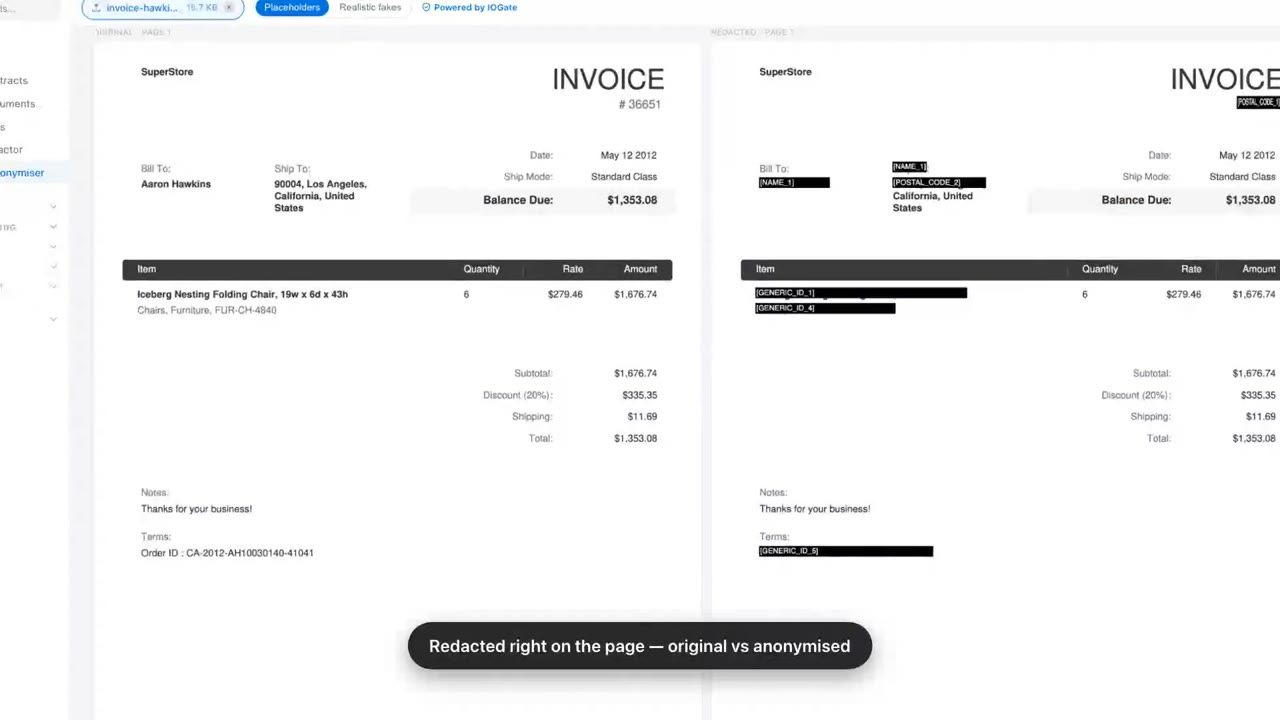1280x720 pixels.
Task: Click the Rate column header in the original table
Action: point(573,269)
